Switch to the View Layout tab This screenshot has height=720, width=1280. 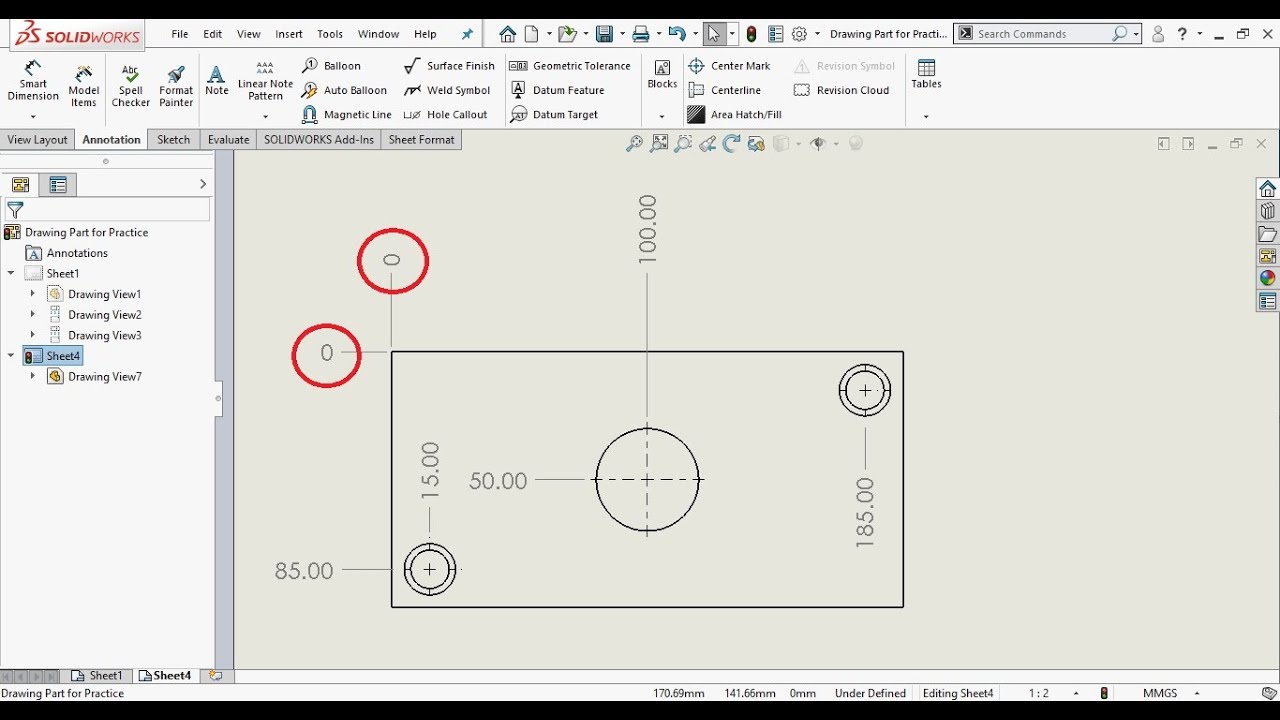[37, 140]
